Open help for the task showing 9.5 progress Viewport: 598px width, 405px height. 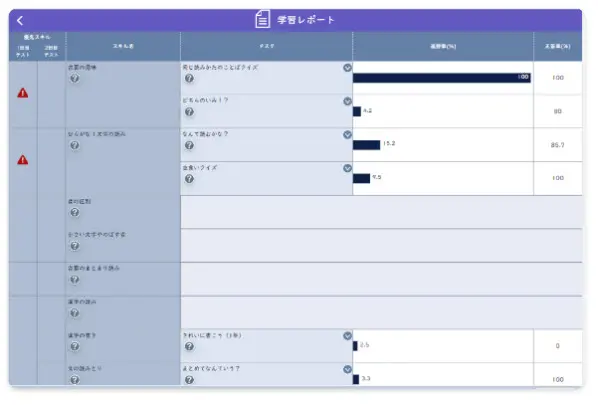pyautogui.click(x=189, y=179)
